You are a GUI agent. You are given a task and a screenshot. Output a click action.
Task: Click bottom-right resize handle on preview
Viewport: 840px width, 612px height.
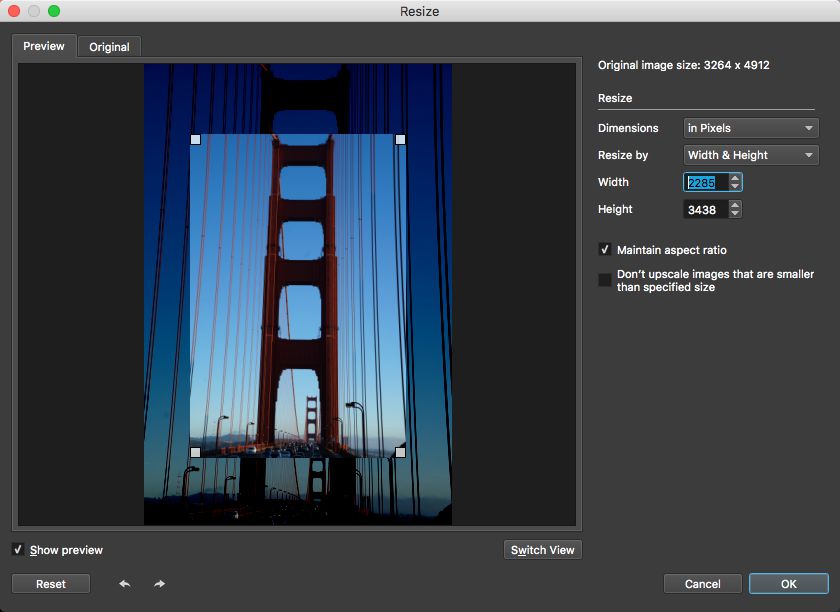coord(400,452)
